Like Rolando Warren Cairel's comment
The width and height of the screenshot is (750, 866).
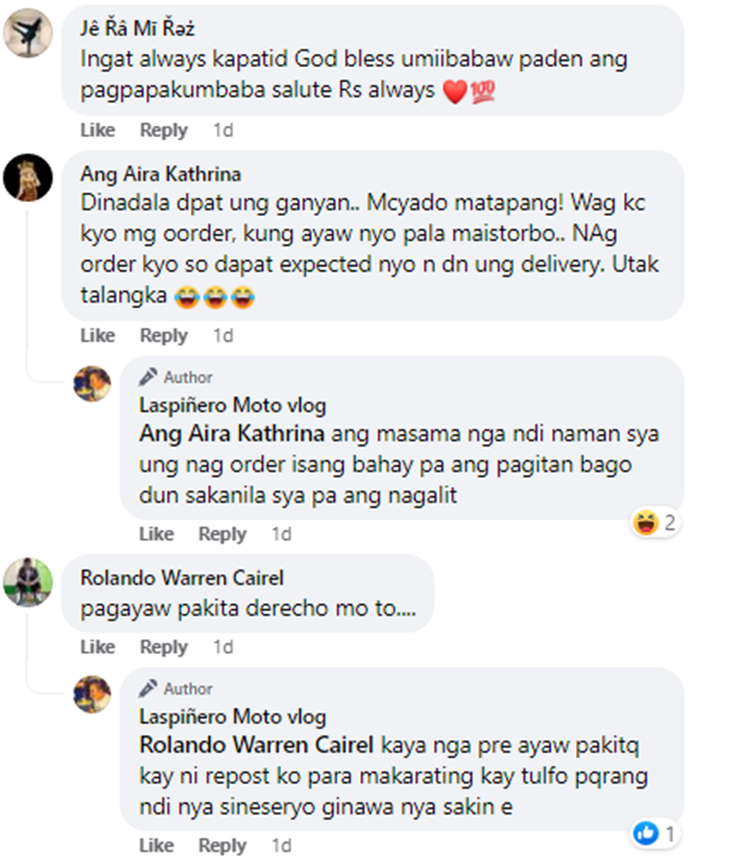click(98, 647)
